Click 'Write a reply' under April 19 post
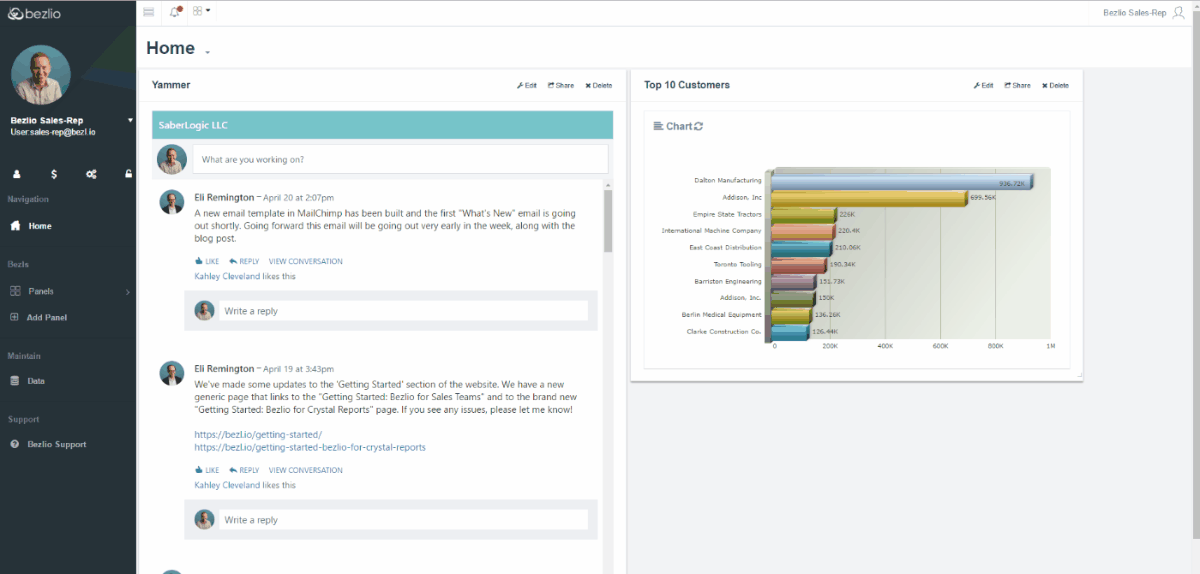This screenshot has height=574, width=1200. point(403,520)
